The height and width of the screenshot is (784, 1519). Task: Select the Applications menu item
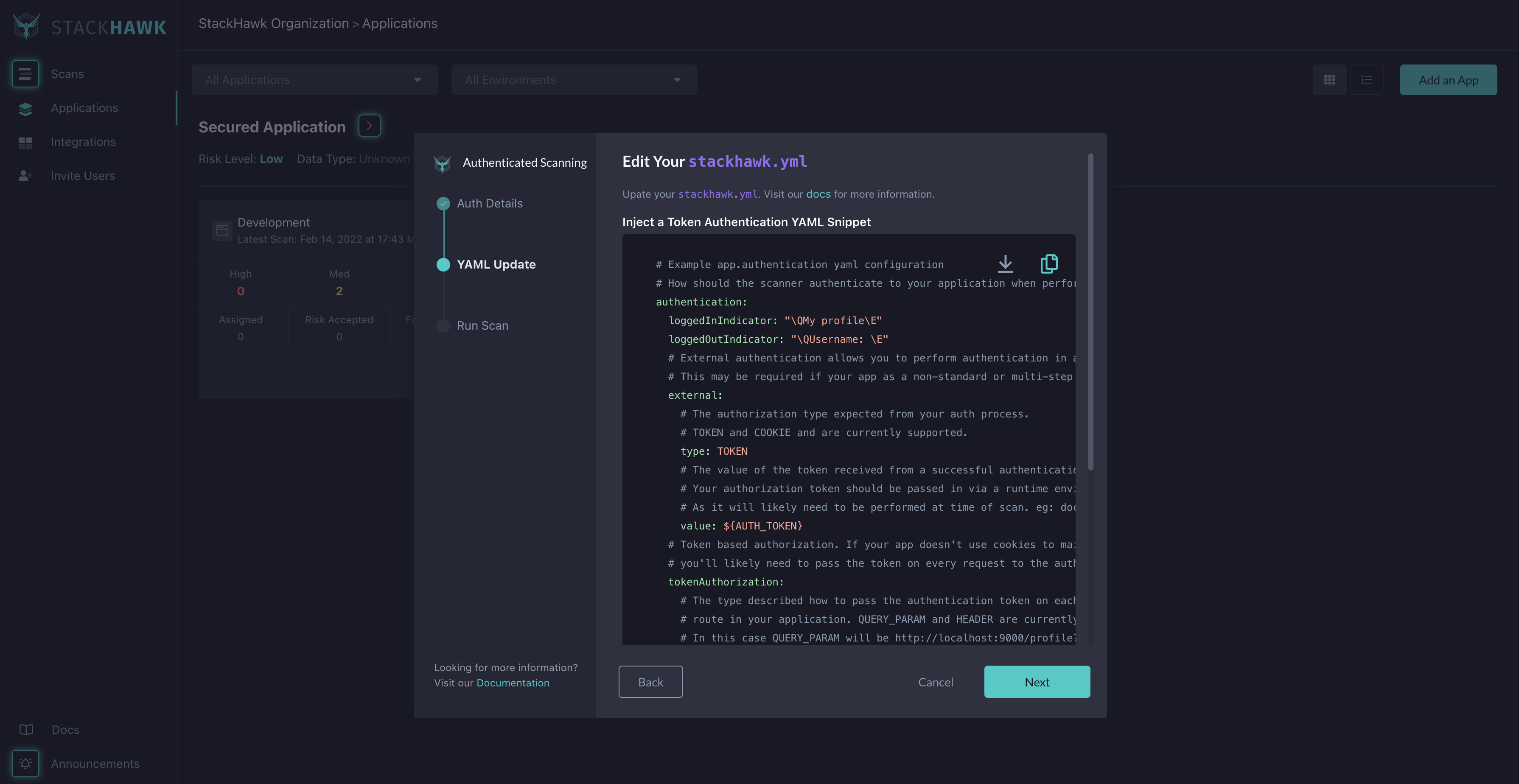84,108
